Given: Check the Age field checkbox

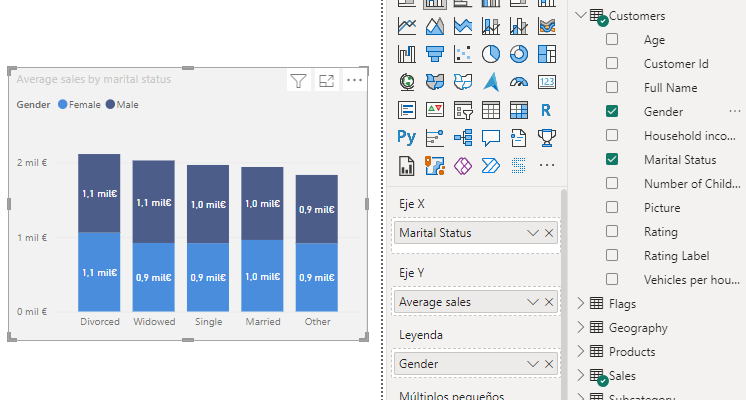Looking at the screenshot, I should [x=612, y=40].
